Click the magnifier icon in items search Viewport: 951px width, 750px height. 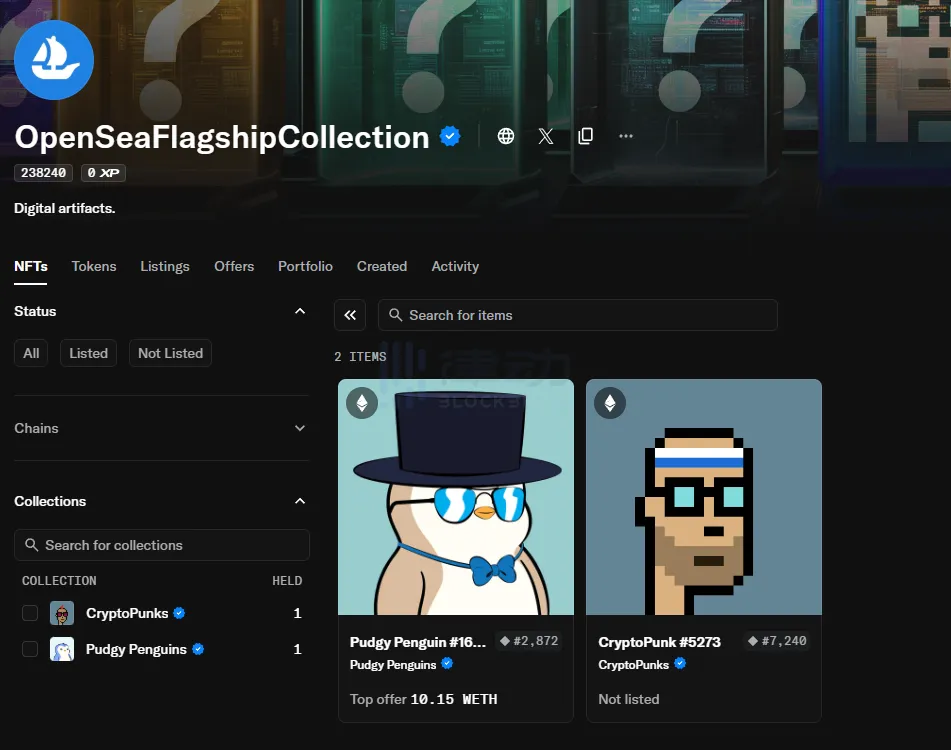[x=395, y=315]
